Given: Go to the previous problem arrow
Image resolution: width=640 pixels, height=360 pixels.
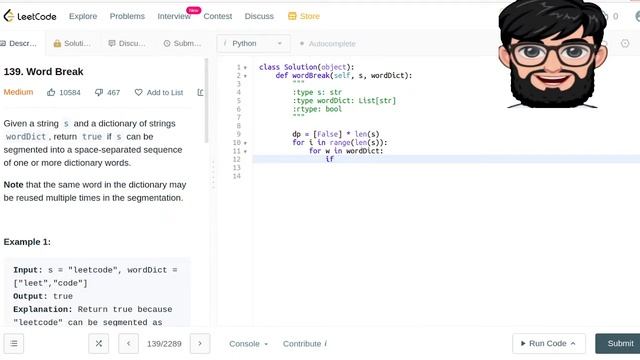Looking at the screenshot, I should pos(129,344).
